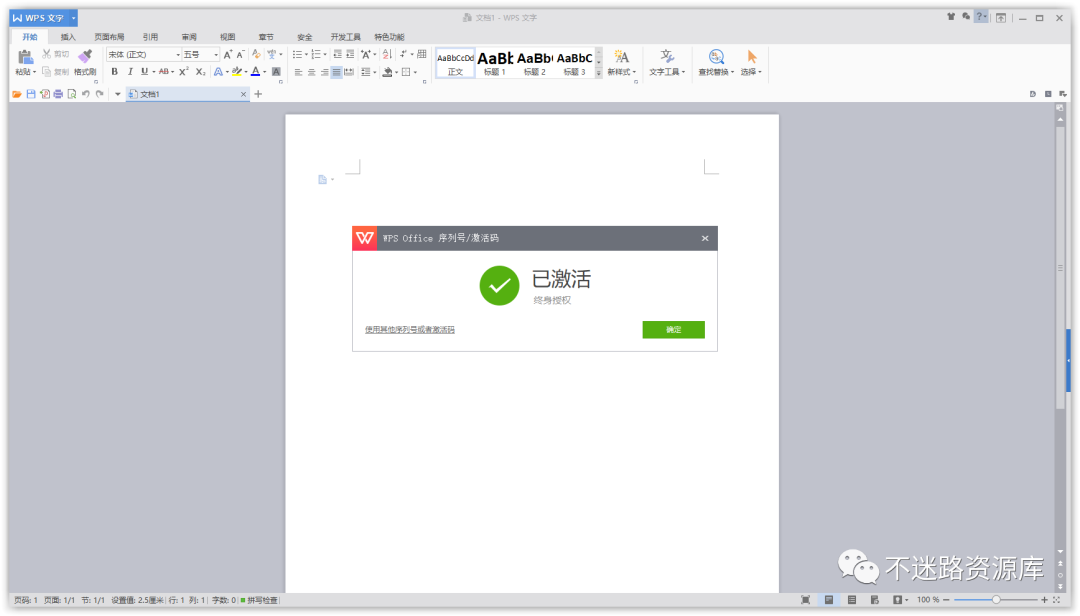The height and width of the screenshot is (616, 1080).
Task: Toggle Bold formatting
Action: tap(114, 72)
